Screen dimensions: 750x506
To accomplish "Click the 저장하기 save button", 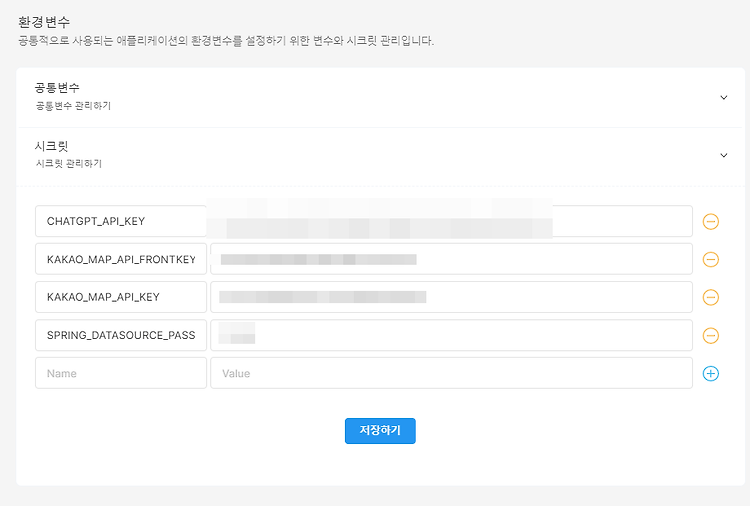I will coord(380,431).
